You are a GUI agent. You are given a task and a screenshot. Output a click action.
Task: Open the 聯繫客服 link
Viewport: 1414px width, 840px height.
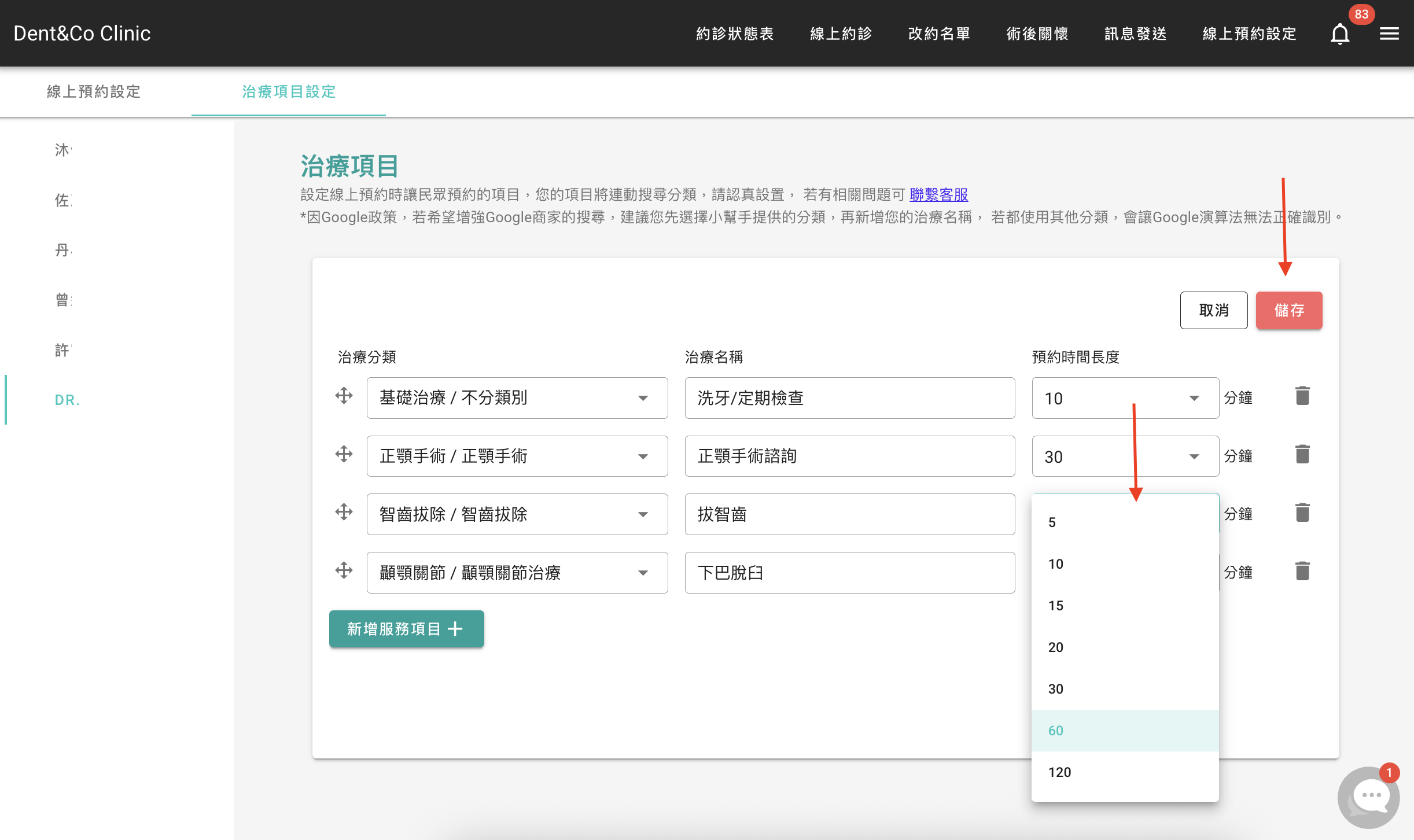coord(940,195)
